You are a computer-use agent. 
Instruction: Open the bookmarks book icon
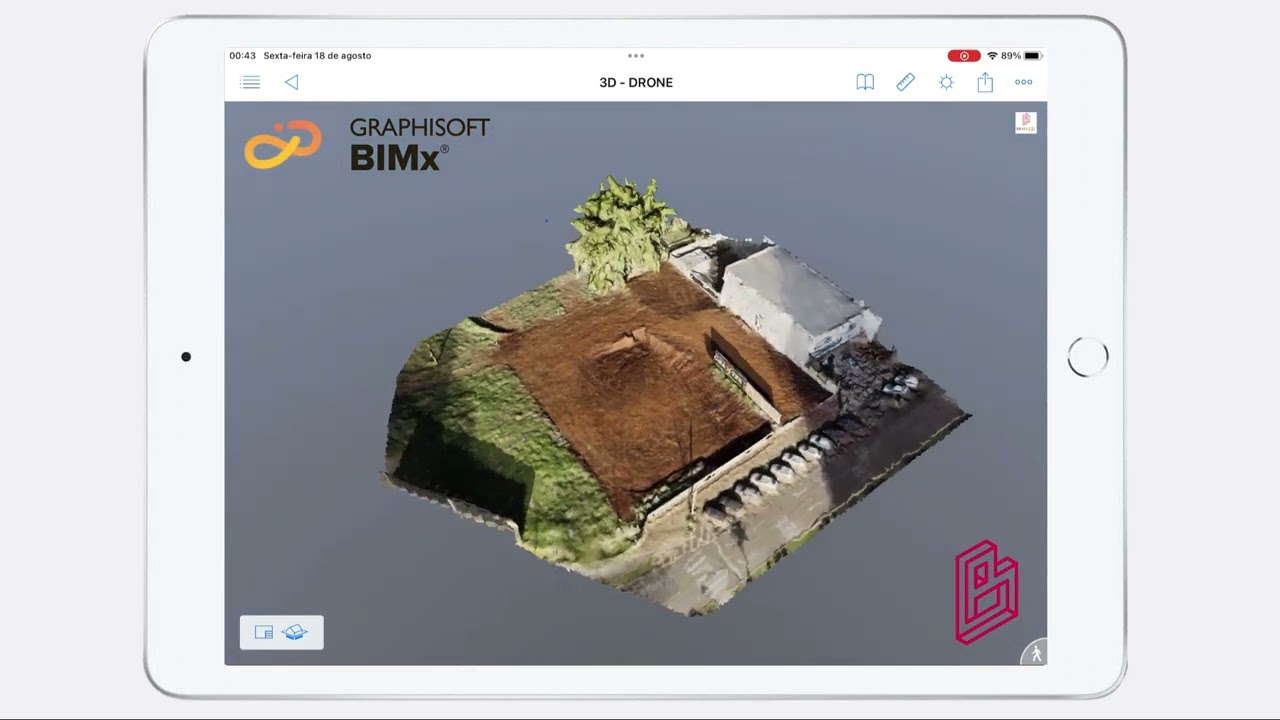tap(865, 83)
